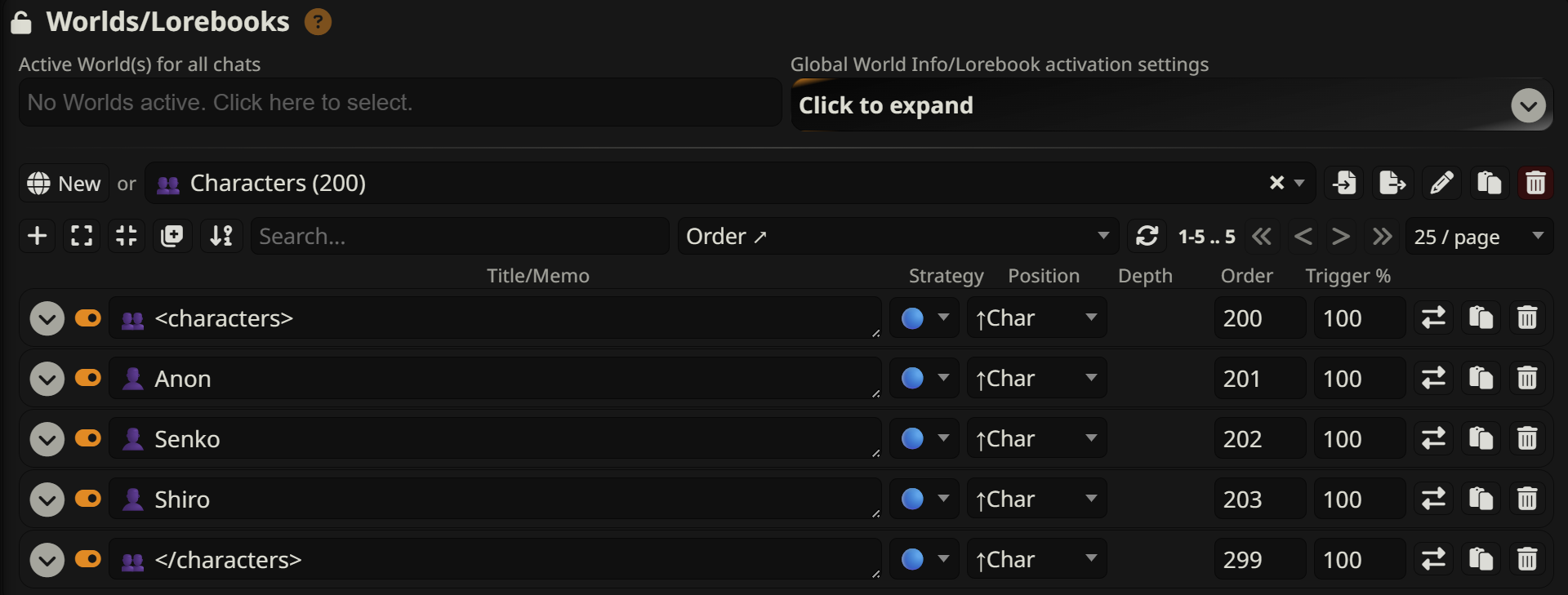The image size is (1568, 595).
Task: Click the export lorebook icon
Action: click(1392, 183)
